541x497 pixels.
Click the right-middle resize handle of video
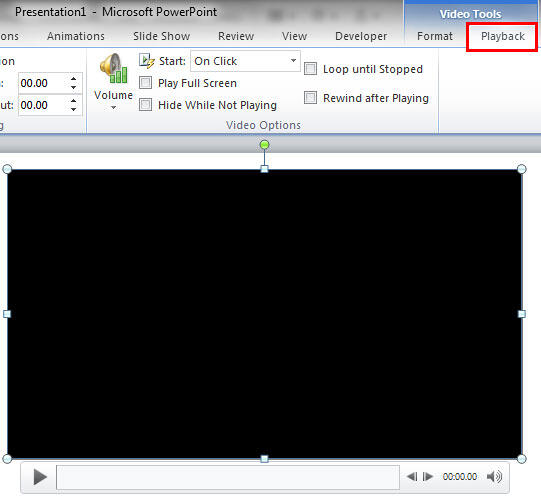tap(522, 314)
